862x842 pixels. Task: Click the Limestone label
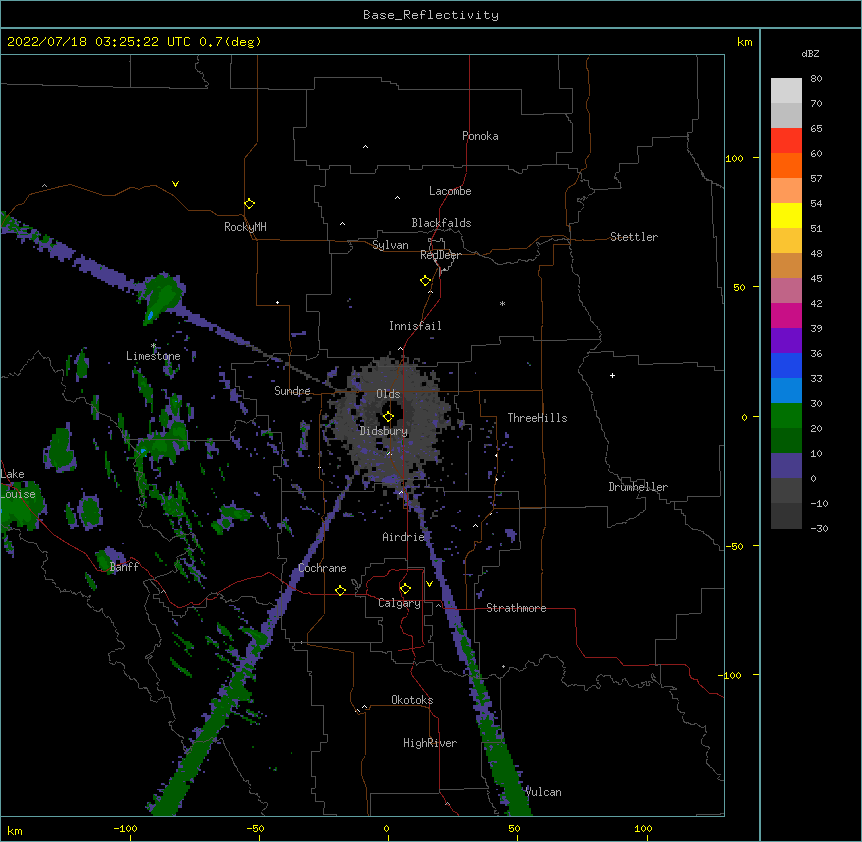click(153, 356)
